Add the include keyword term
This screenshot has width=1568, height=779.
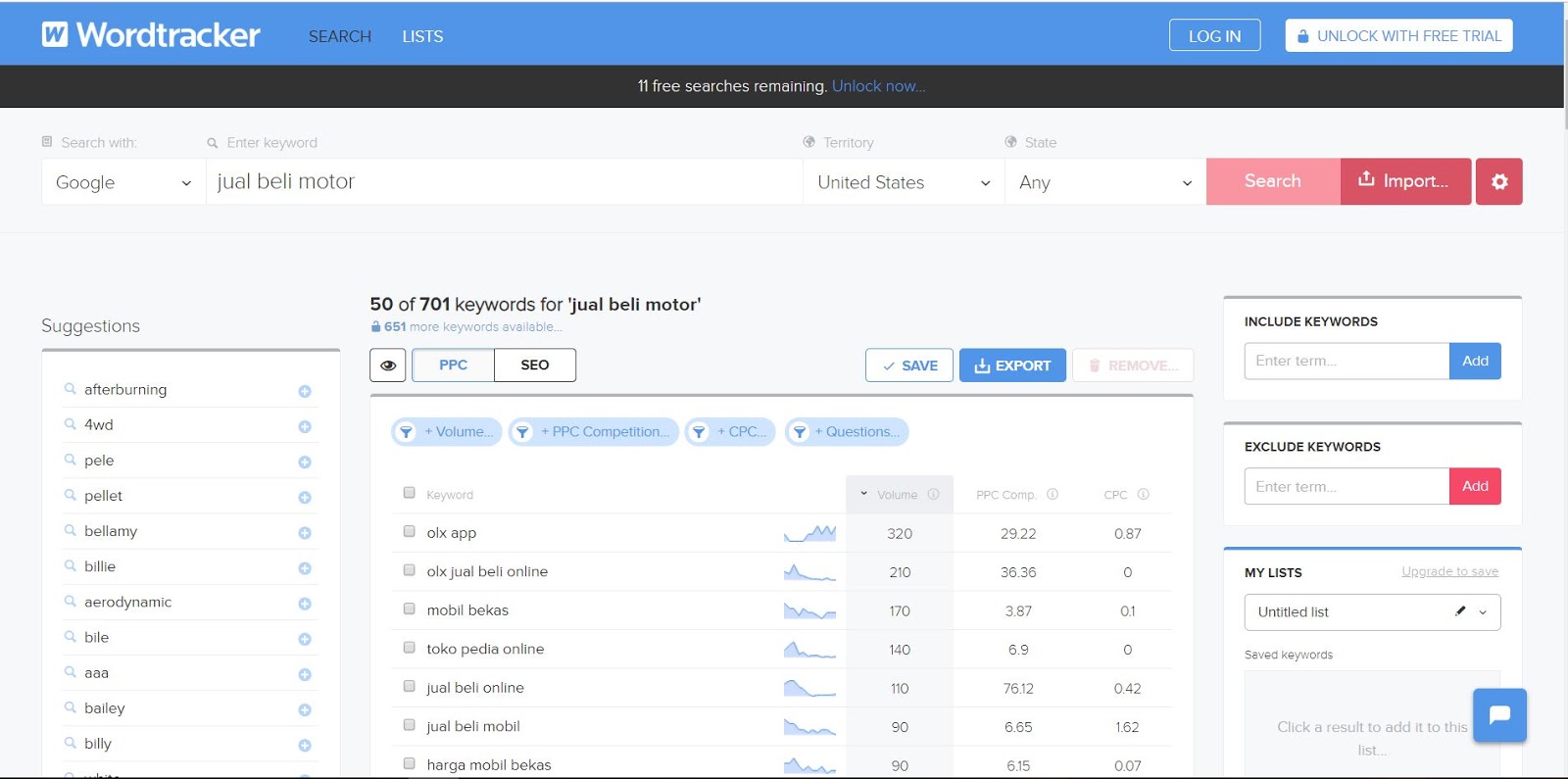pyautogui.click(x=1475, y=361)
